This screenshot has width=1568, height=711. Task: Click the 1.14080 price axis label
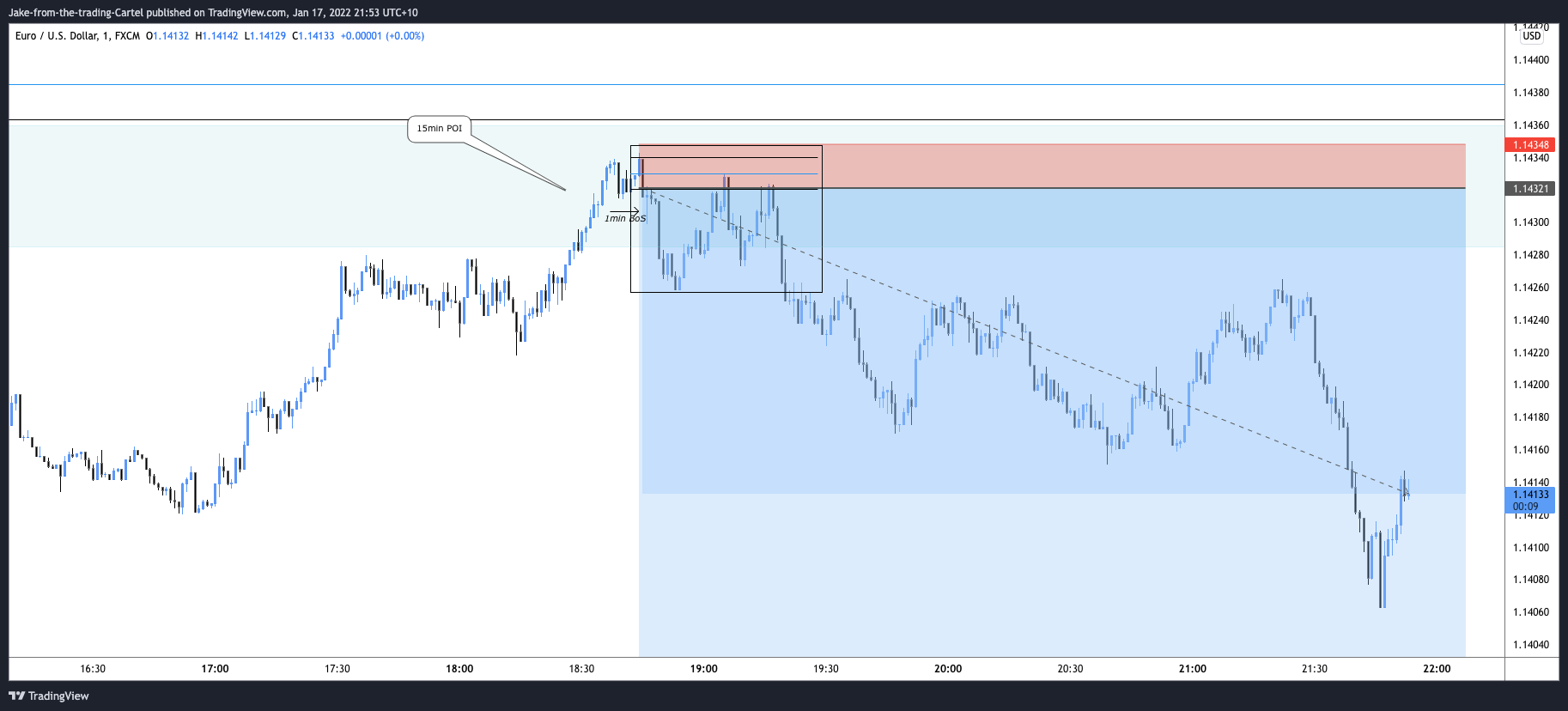click(x=1531, y=580)
